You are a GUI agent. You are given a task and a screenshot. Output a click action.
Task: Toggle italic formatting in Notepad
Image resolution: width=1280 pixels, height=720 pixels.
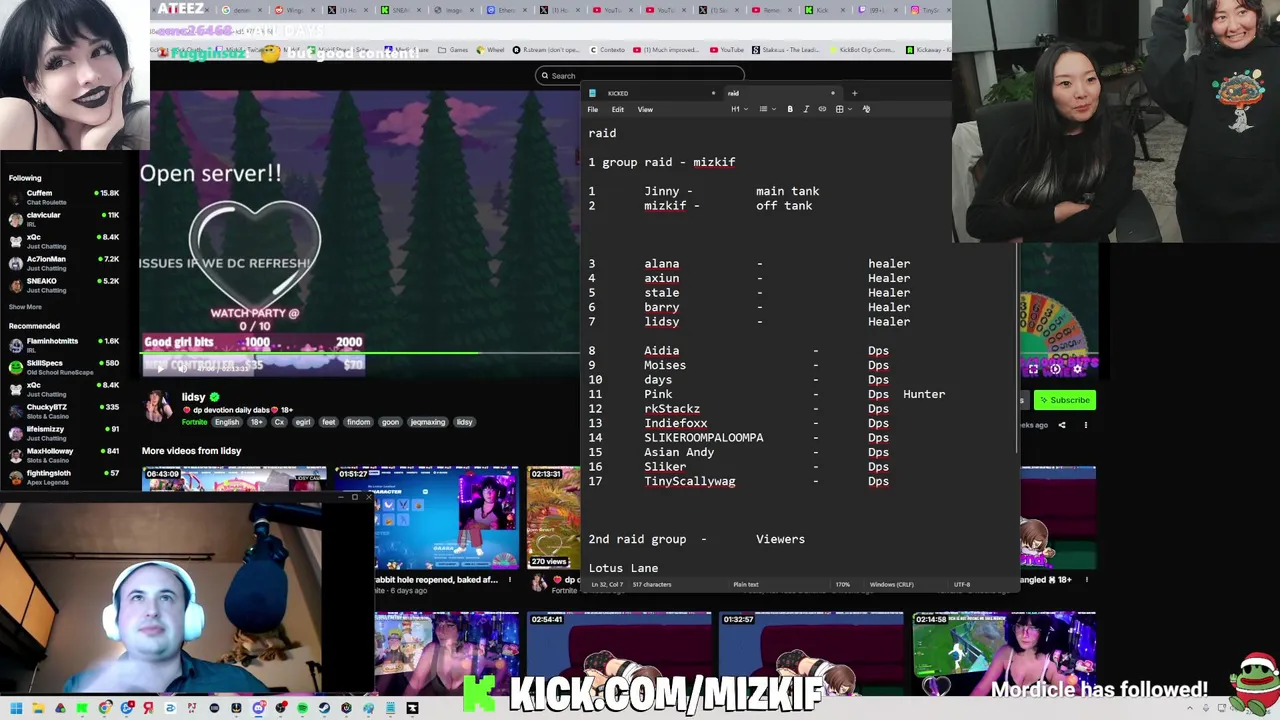point(806,109)
